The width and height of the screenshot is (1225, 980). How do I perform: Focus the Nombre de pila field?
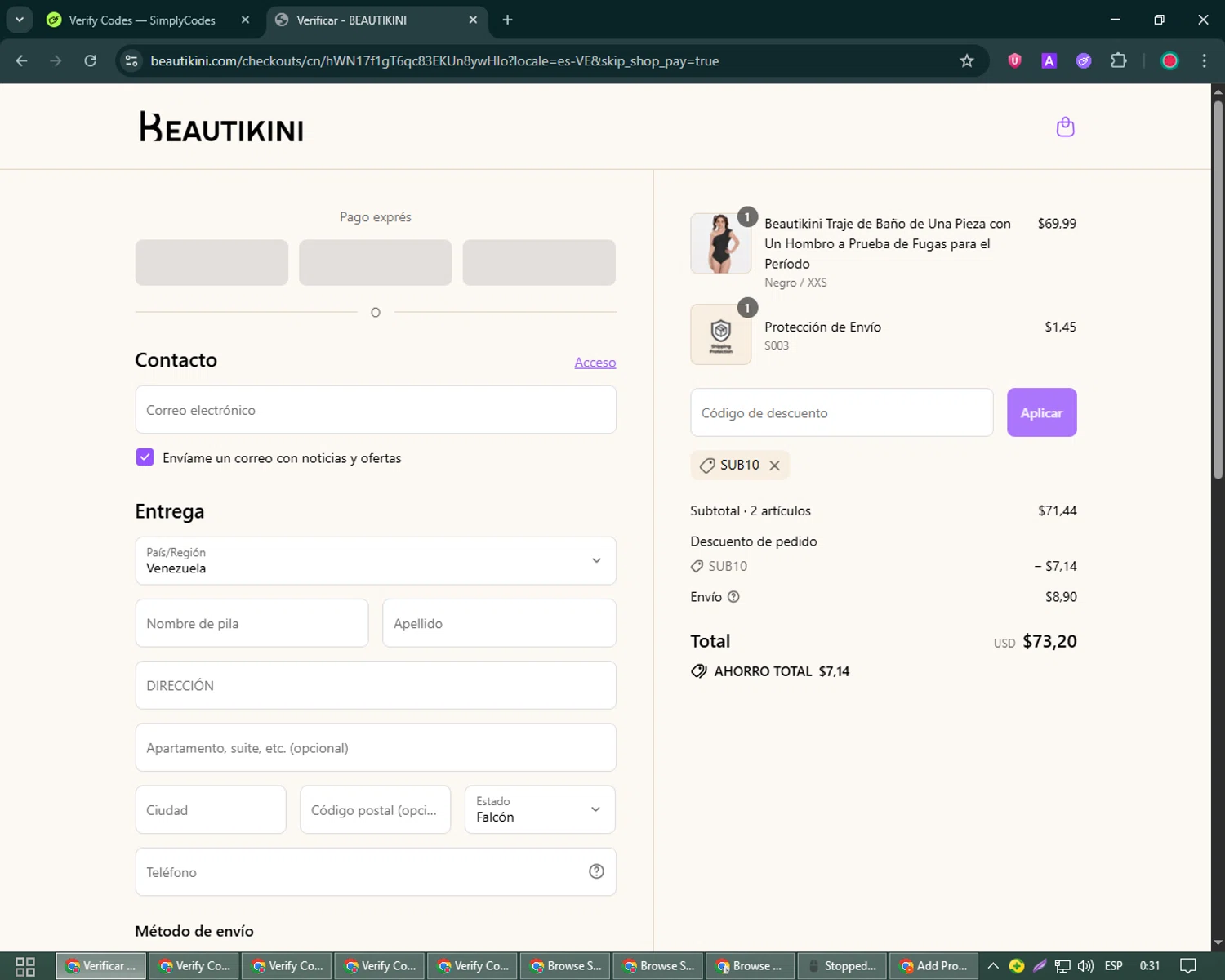(x=252, y=623)
